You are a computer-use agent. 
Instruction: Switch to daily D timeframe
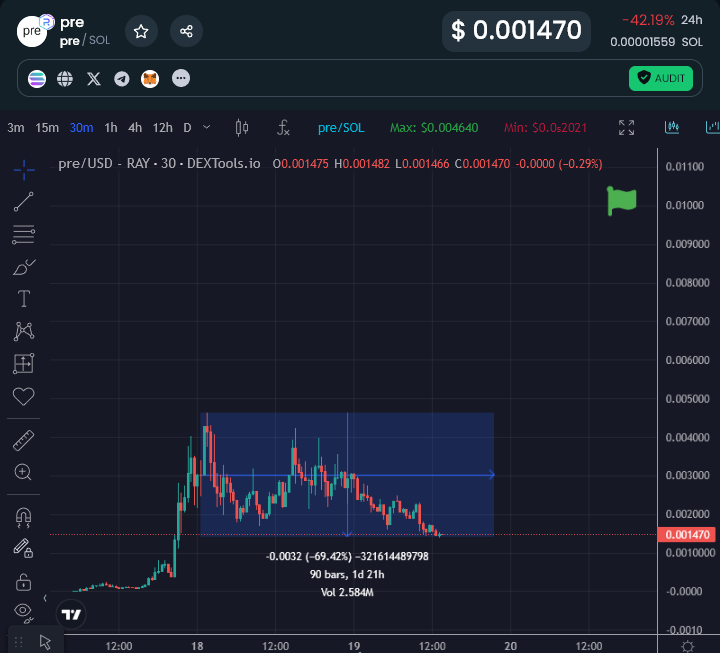[187, 128]
